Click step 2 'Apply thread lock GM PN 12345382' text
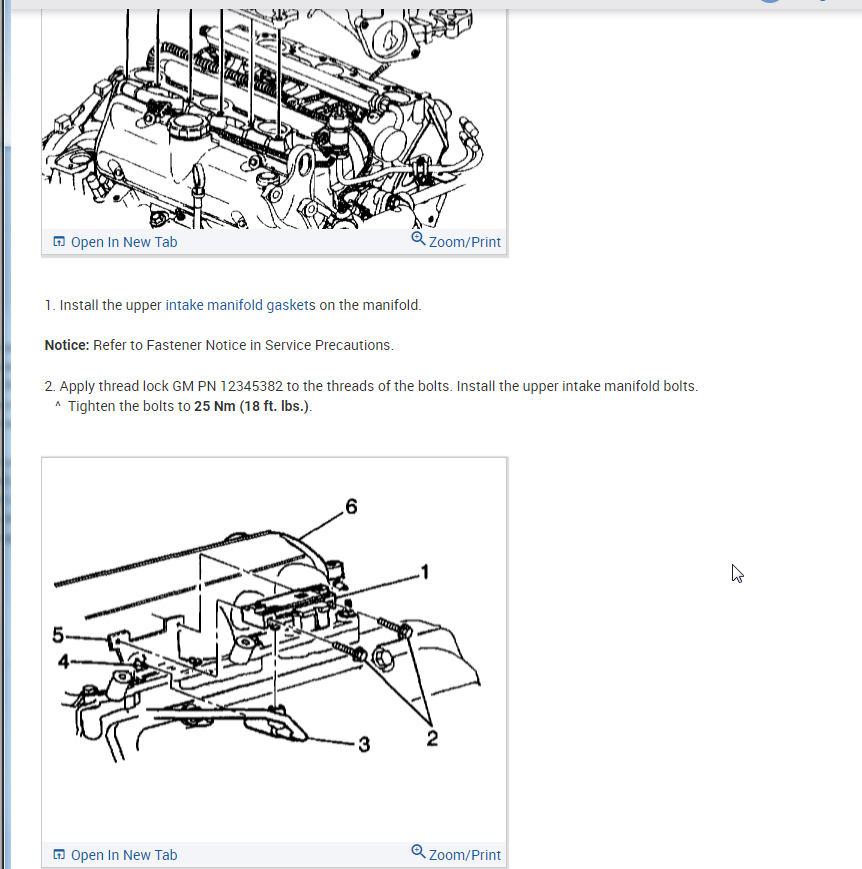The height and width of the screenshot is (869, 862). point(171,386)
